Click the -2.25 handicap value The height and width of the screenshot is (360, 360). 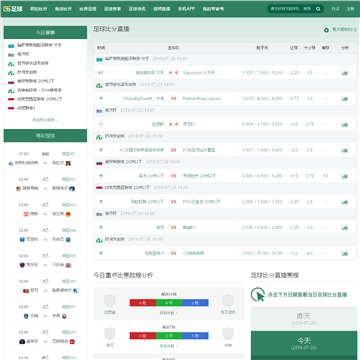coord(294,73)
